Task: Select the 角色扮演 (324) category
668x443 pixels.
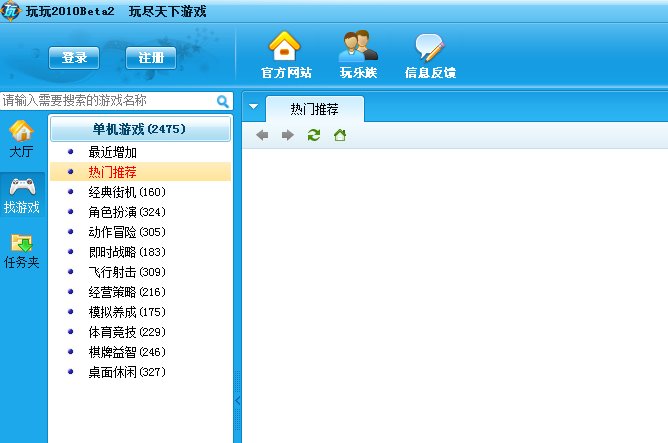Action: pos(126,212)
